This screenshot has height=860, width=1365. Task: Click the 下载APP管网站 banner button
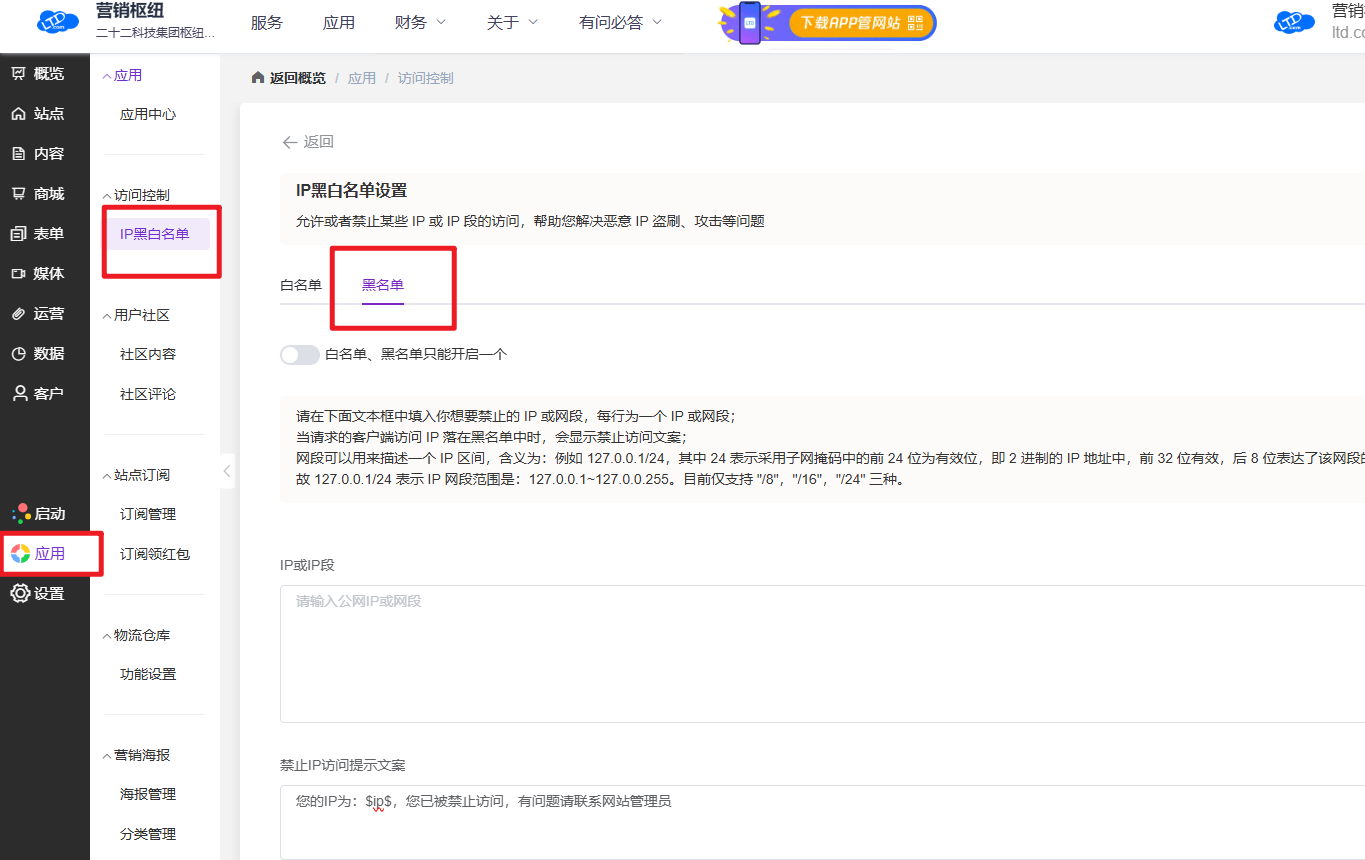click(858, 22)
